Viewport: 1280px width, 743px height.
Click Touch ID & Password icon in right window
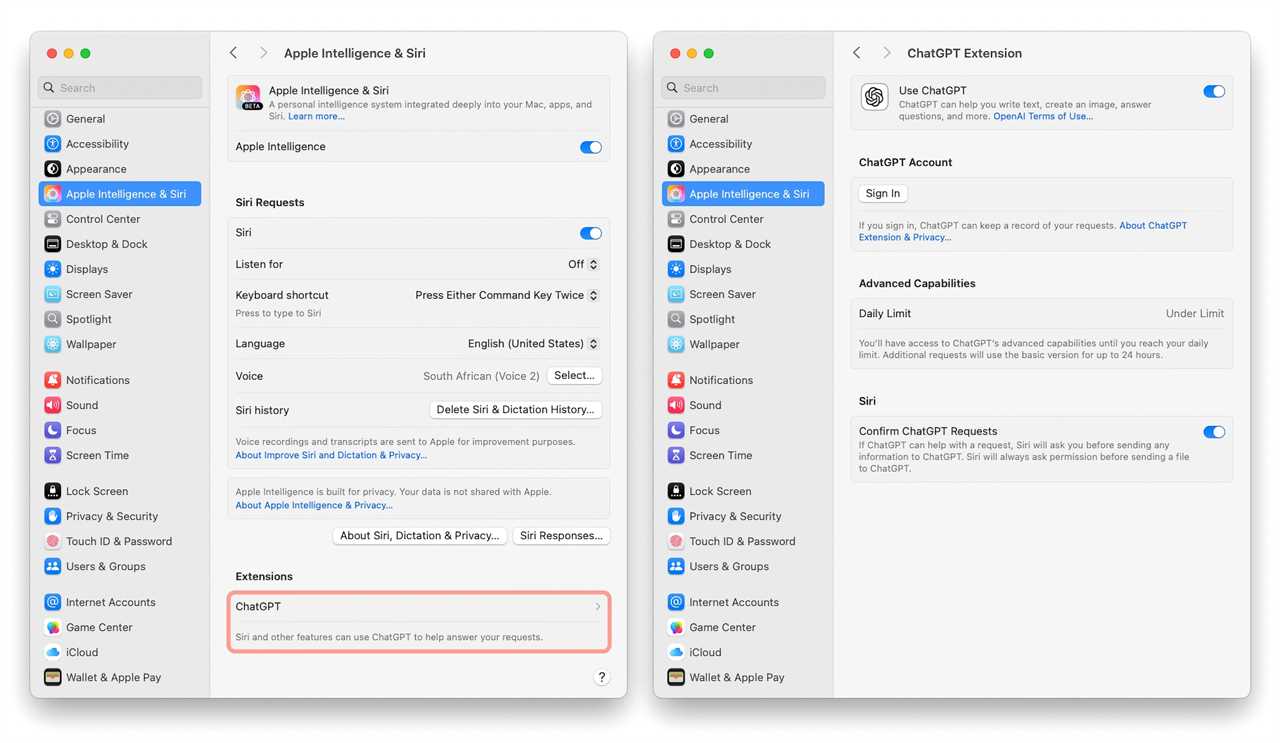pyautogui.click(x=676, y=541)
